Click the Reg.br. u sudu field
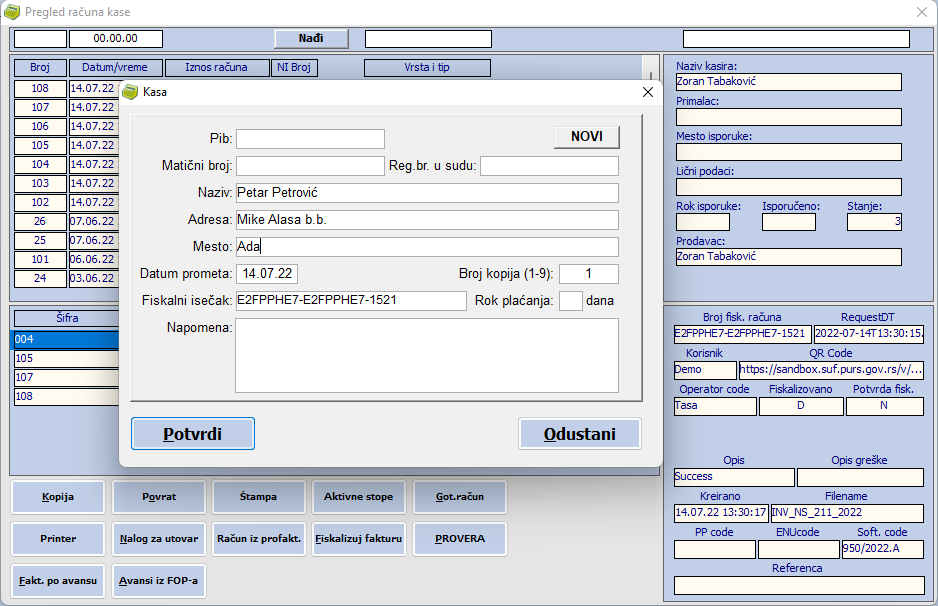 (549, 166)
